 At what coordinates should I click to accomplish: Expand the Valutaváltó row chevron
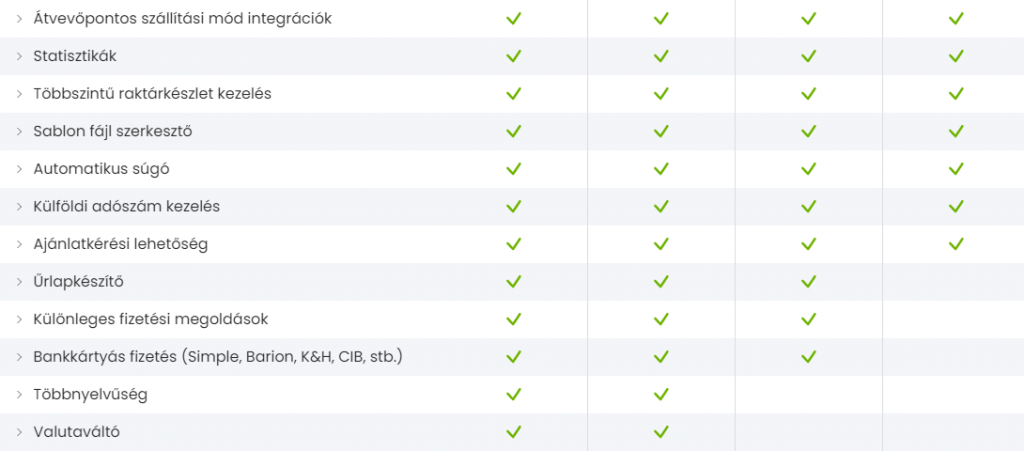tap(19, 432)
